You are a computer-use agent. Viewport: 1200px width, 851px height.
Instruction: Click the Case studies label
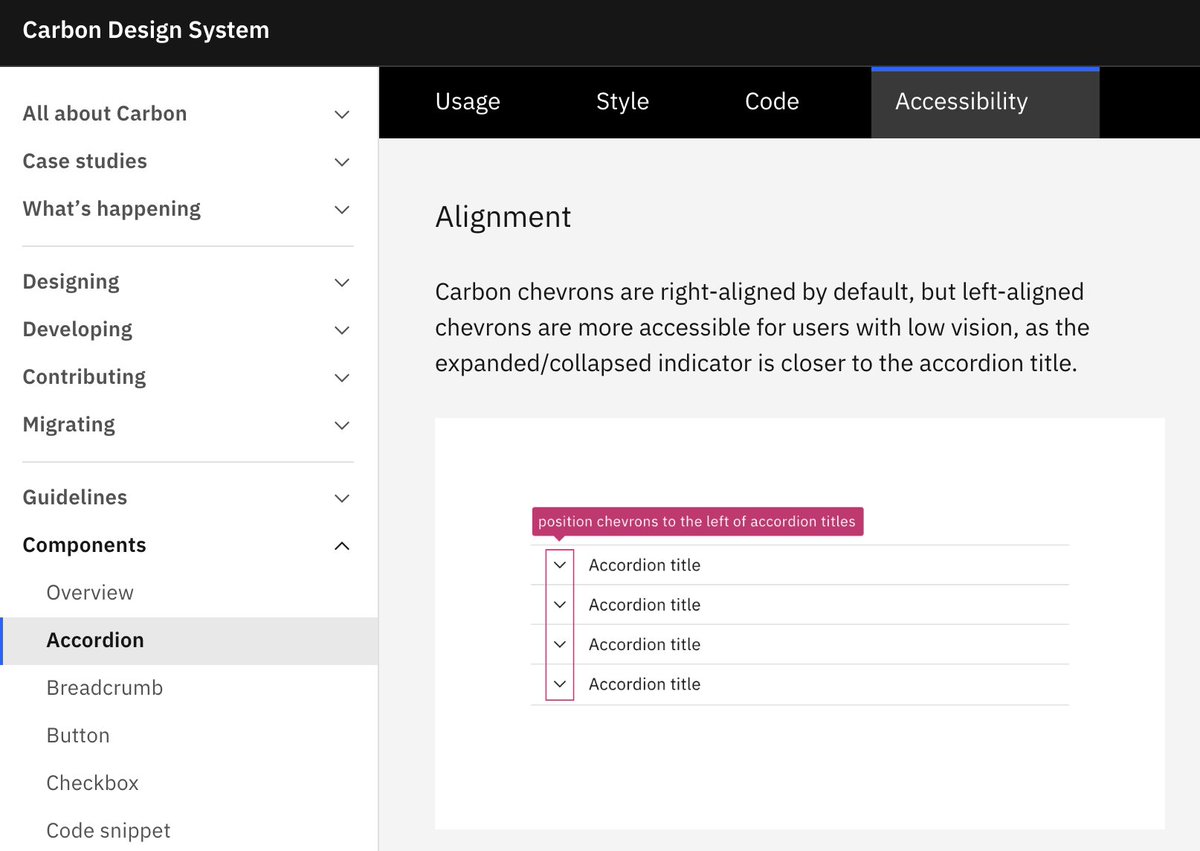pos(85,161)
